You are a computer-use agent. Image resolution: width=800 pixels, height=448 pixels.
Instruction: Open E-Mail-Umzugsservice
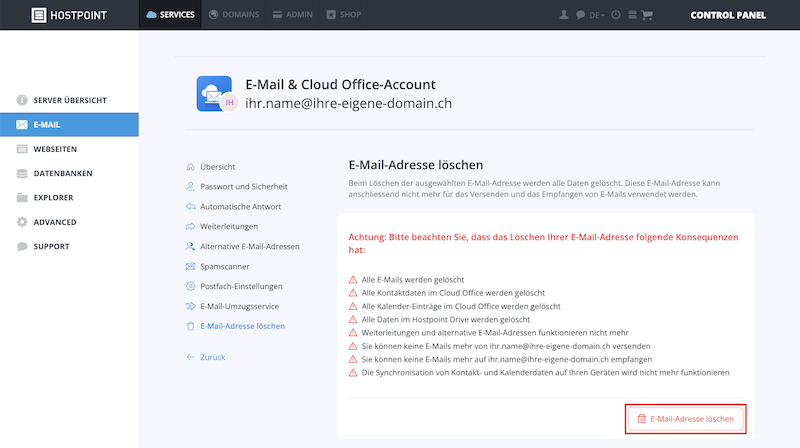pos(239,306)
